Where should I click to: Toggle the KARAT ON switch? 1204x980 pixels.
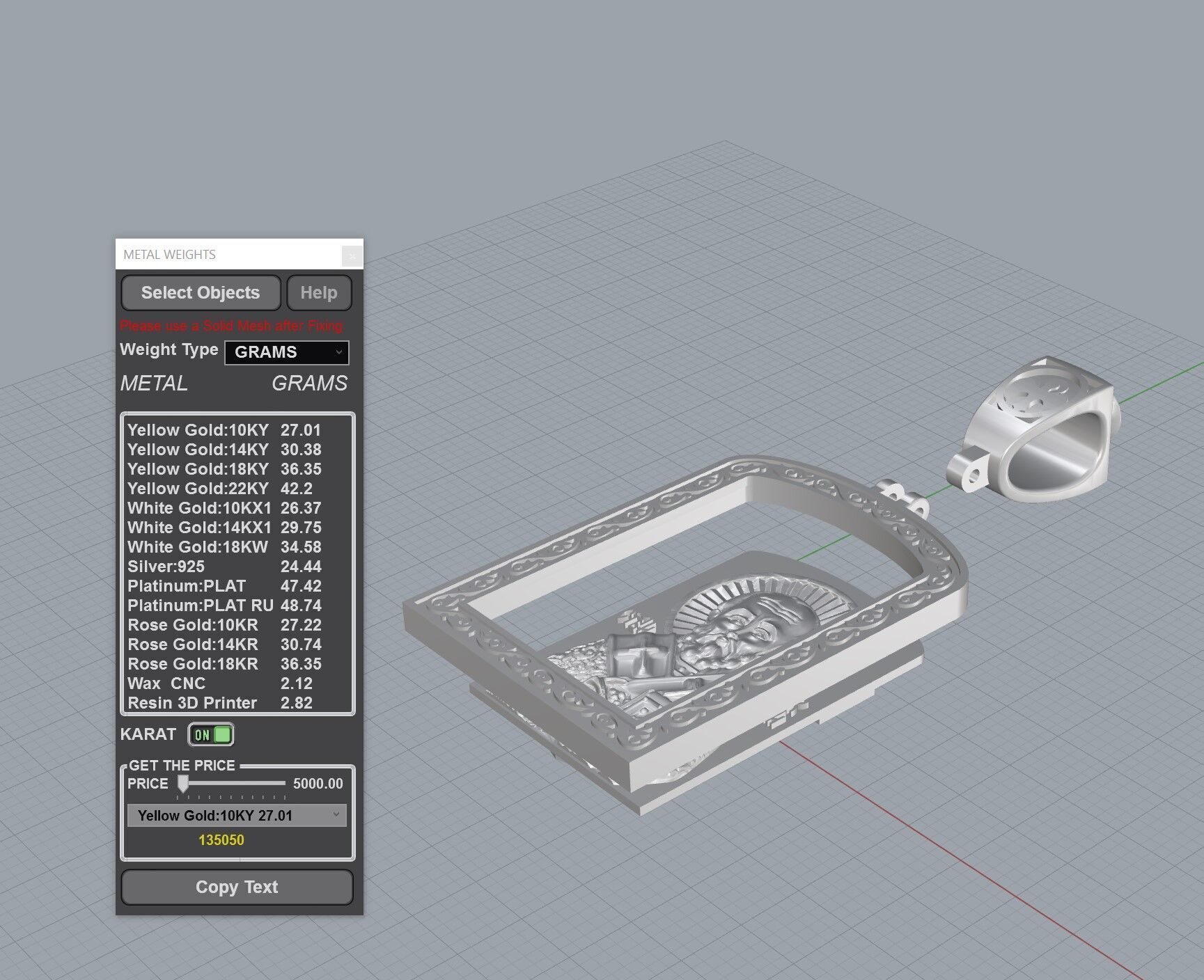pos(211,735)
